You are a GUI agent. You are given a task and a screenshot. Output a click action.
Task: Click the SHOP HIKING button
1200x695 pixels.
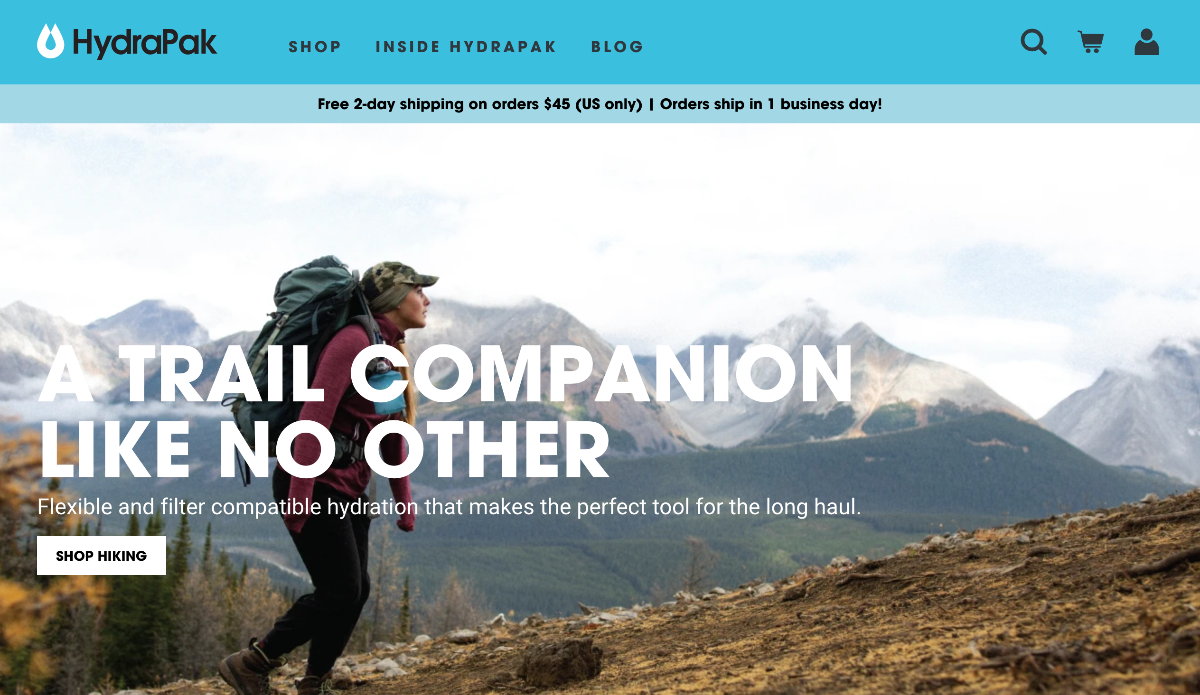point(101,556)
